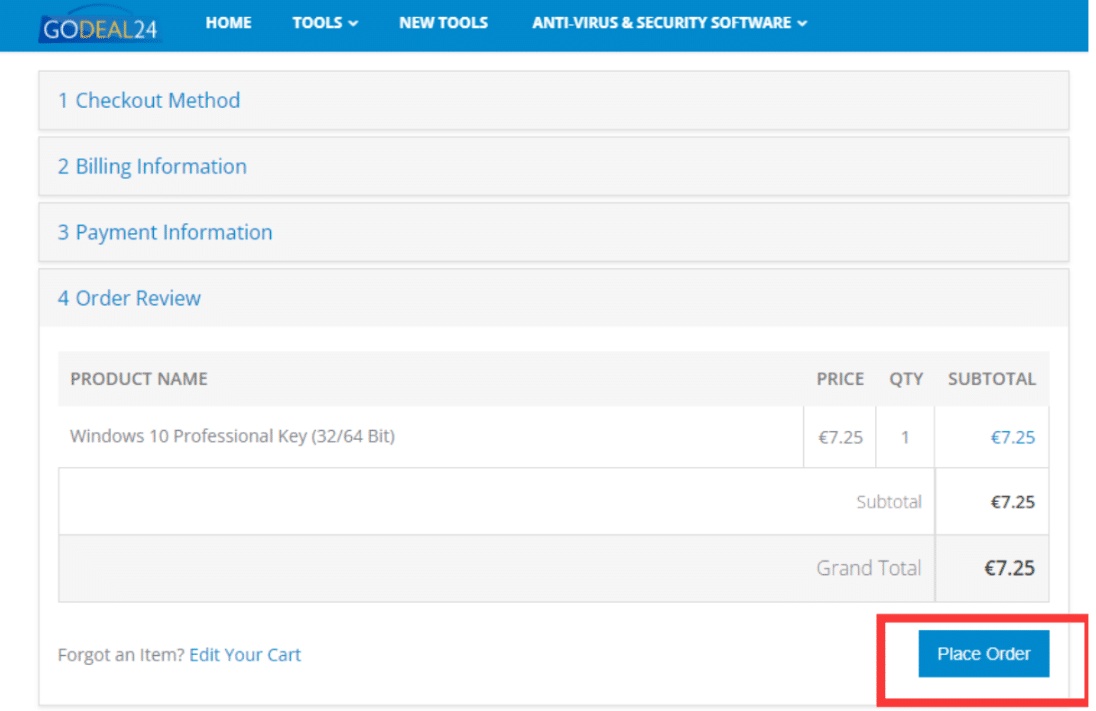Click the PRICE column header
The height and width of the screenshot is (711, 1096).
click(x=840, y=379)
